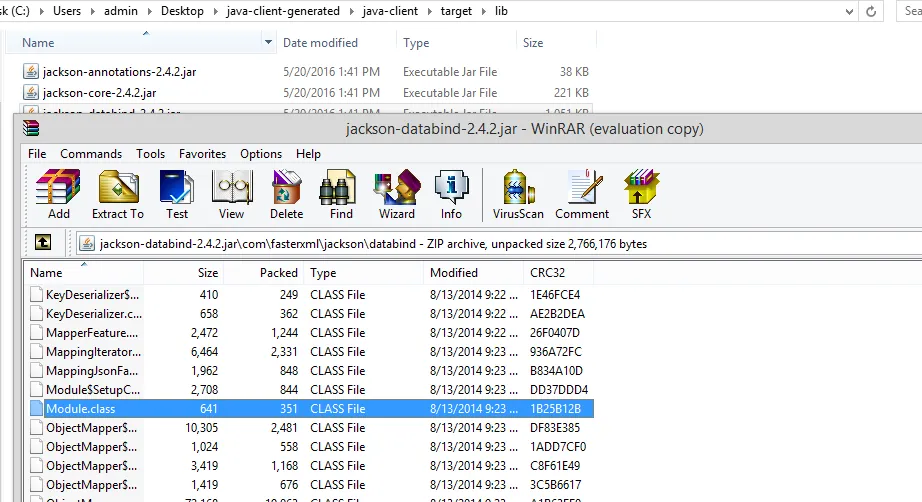Expand chevron after java-client-generated breadcrumb

(x=351, y=11)
